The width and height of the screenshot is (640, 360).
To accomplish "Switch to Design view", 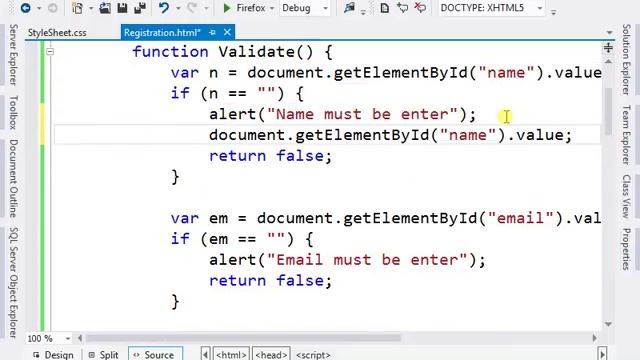I will click(x=53, y=355).
